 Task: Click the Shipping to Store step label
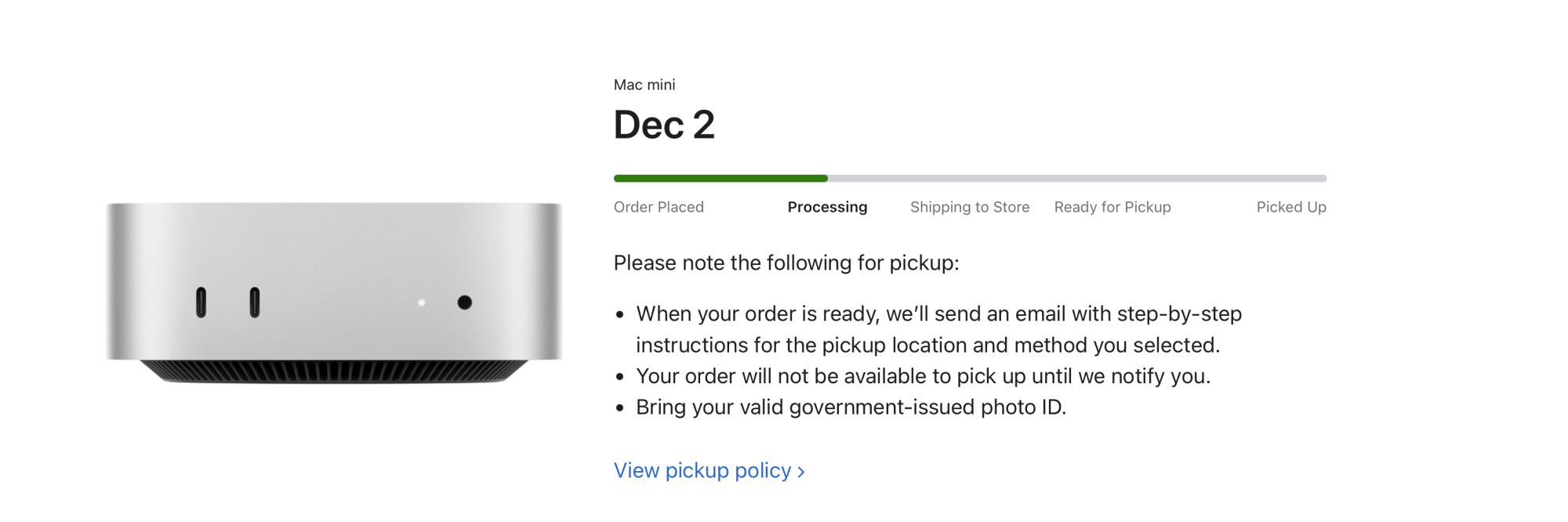[x=970, y=207]
